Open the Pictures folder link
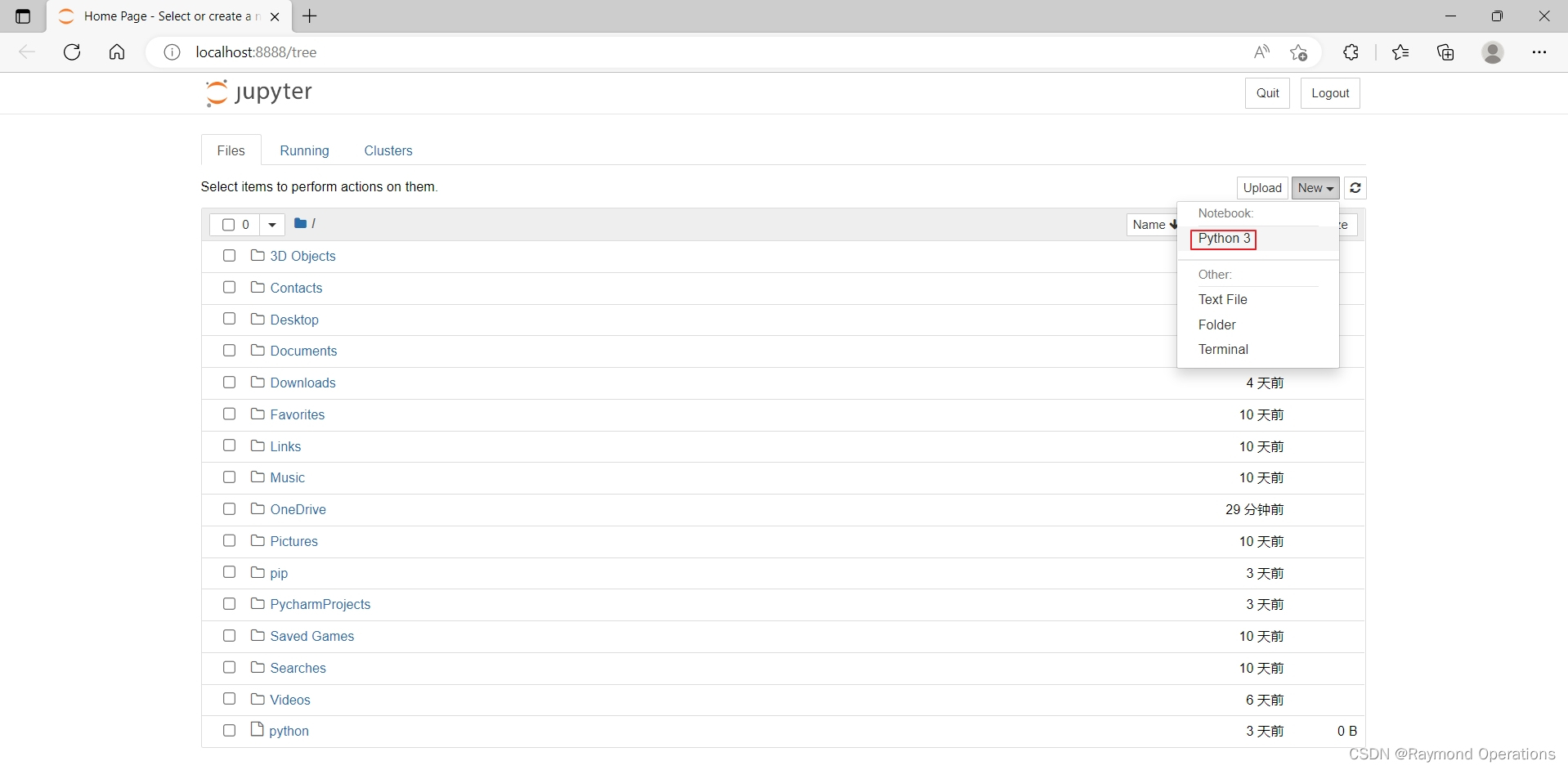 [x=294, y=541]
